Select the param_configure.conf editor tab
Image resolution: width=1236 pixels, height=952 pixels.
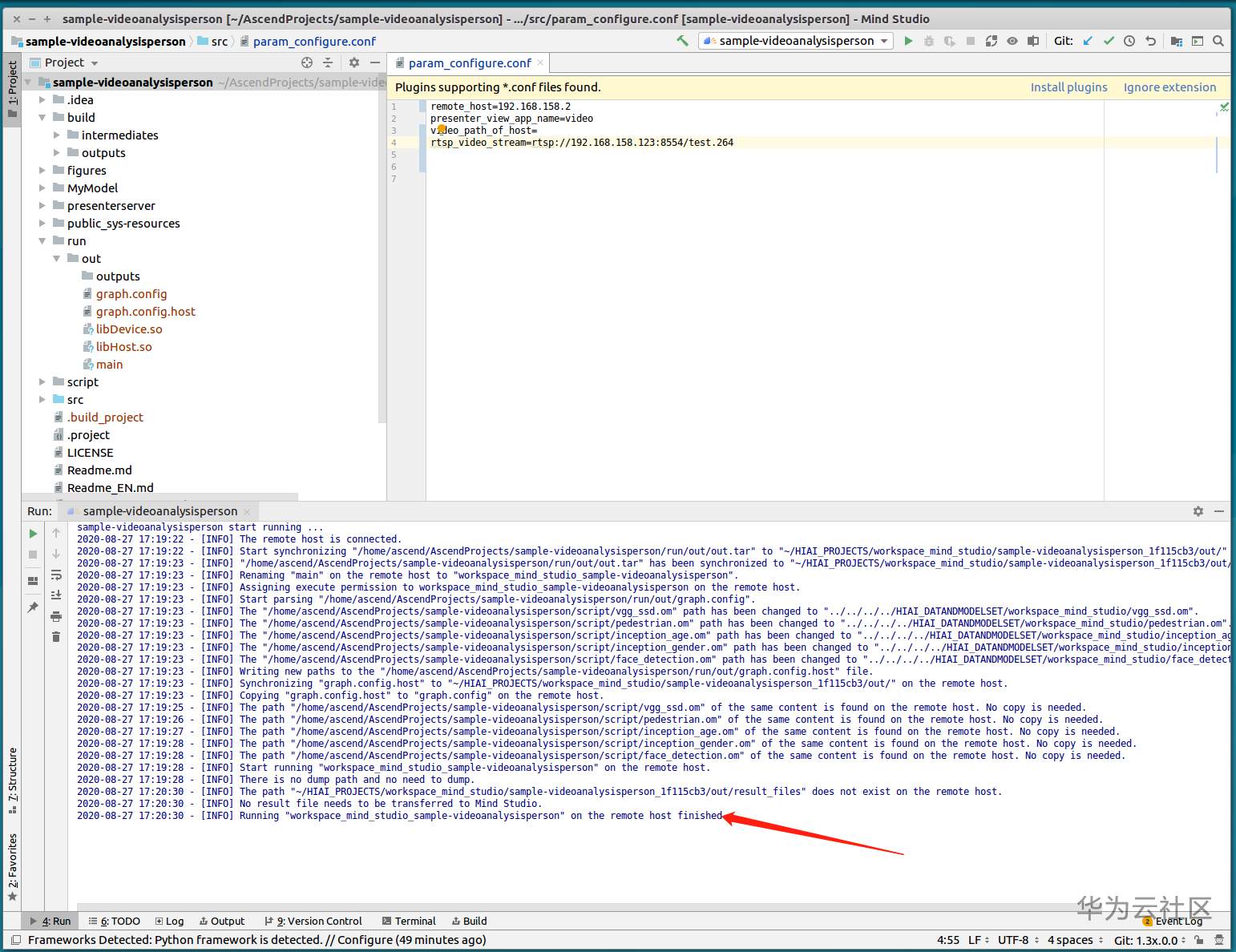coord(470,63)
